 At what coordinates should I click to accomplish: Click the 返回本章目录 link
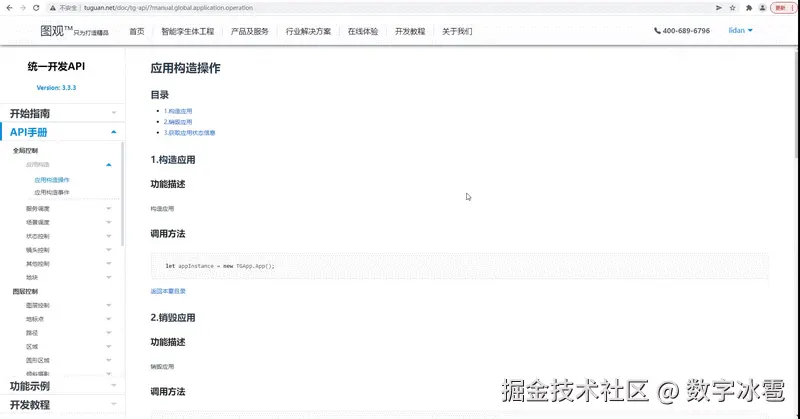168,291
